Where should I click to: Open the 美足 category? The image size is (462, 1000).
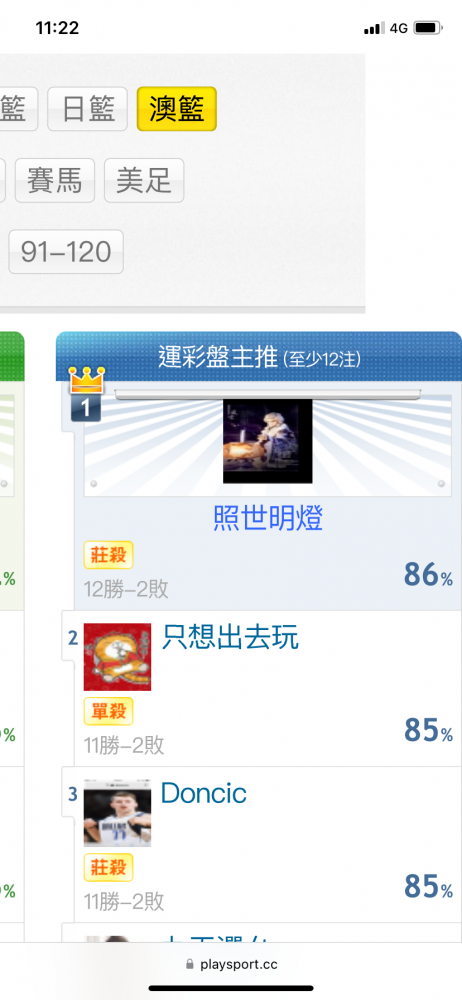click(144, 180)
